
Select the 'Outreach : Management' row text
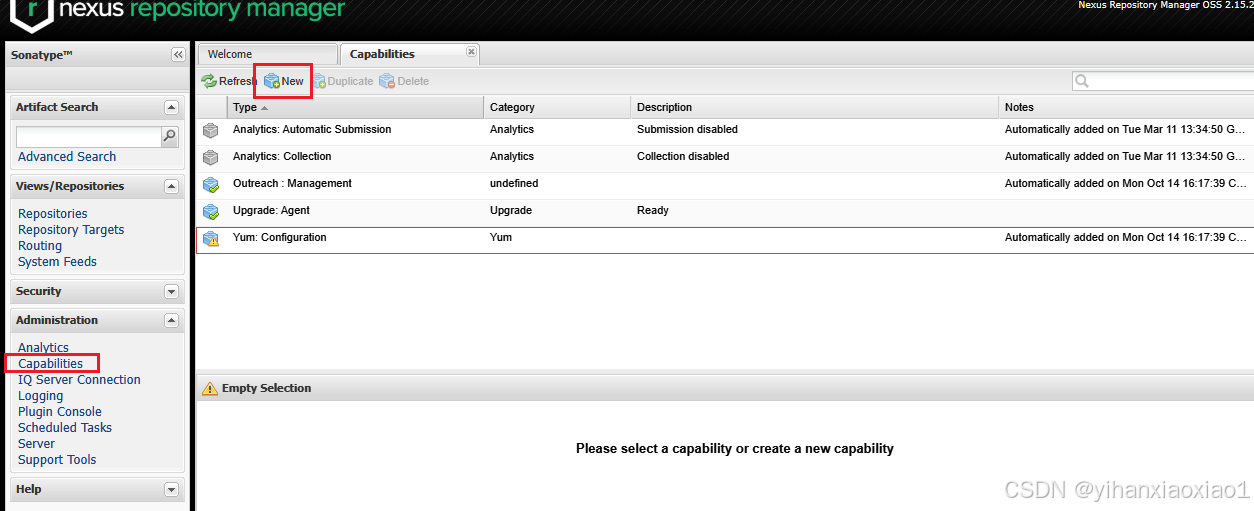pyautogui.click(x=292, y=184)
